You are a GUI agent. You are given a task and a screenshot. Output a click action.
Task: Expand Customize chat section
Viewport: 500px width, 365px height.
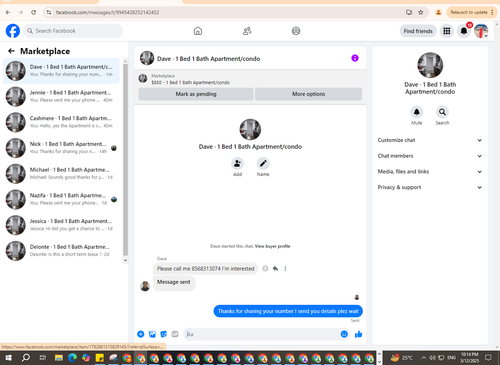[x=430, y=140]
